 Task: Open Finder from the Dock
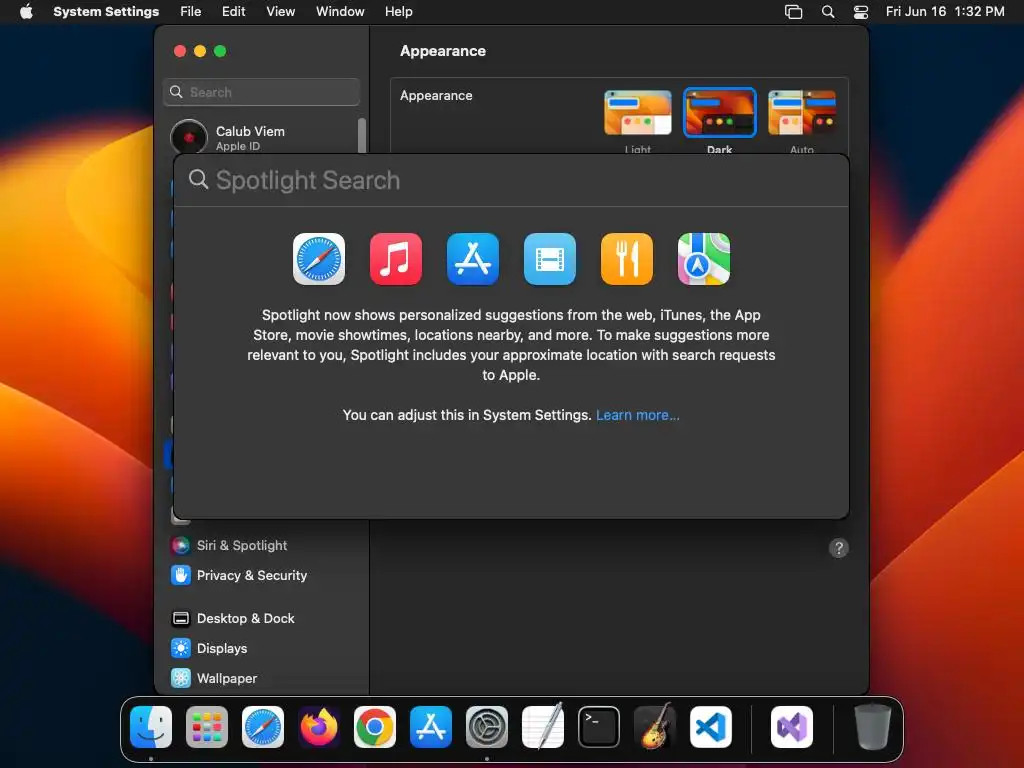151,727
